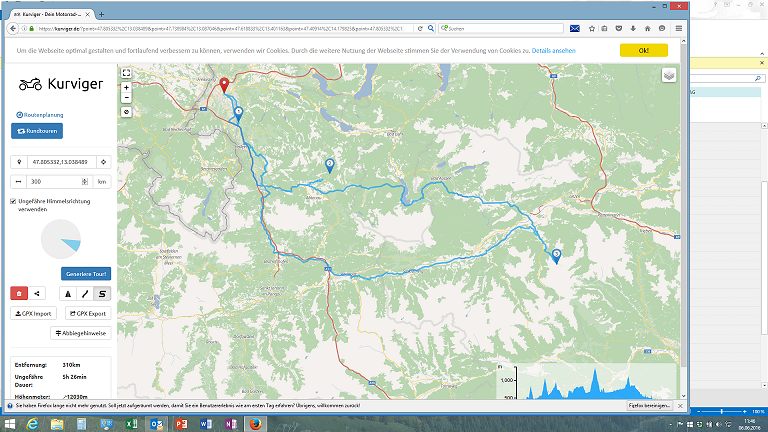The height and width of the screenshot is (432, 768).
Task: Open PowerPoint from the Windows taskbar
Action: point(181,424)
